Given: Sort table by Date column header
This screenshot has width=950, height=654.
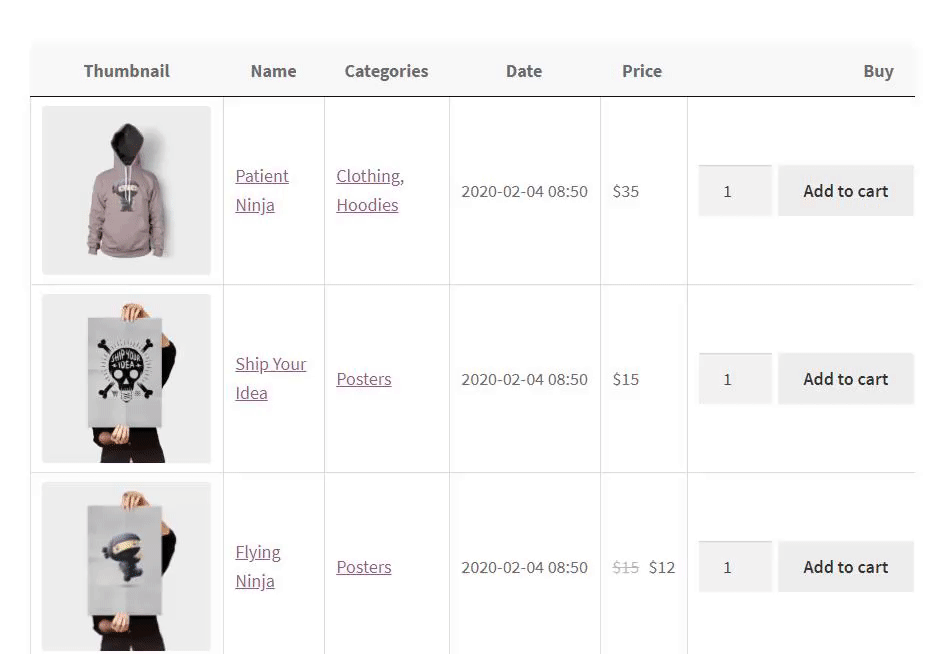Looking at the screenshot, I should tap(524, 71).
